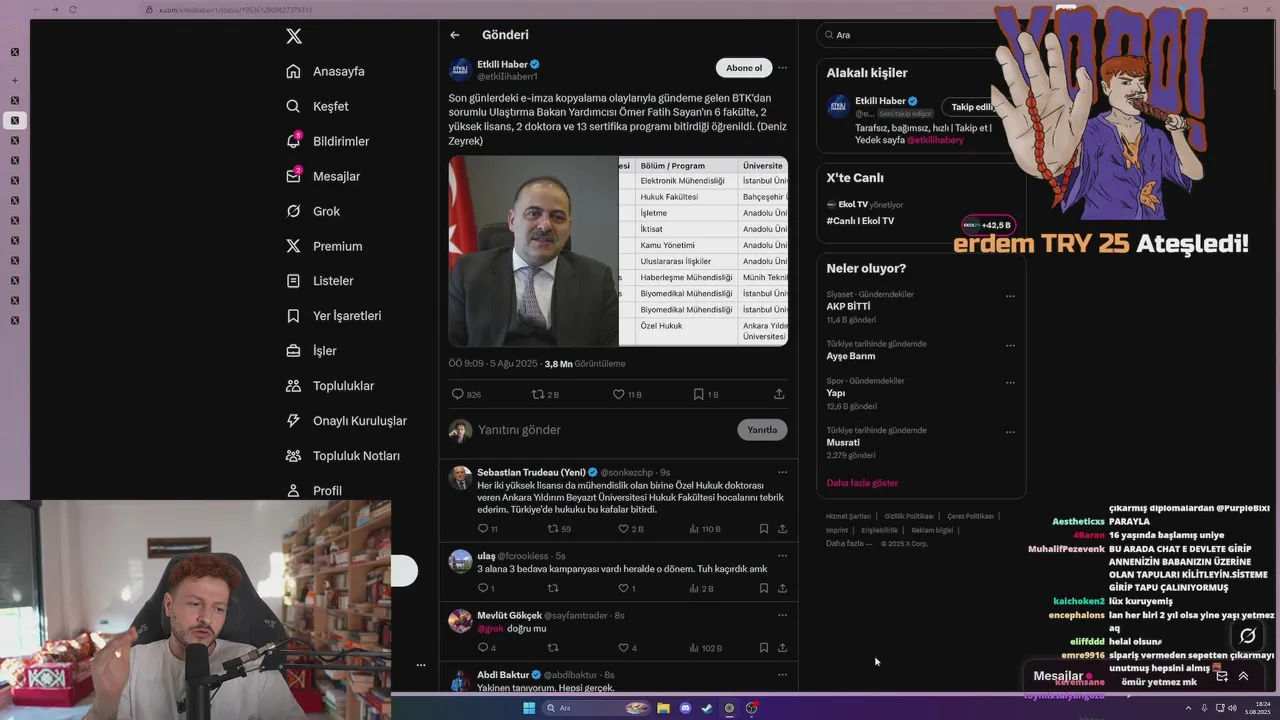Repost the main post (2 B reposts)
This screenshot has height=720, width=1280.
[x=545, y=394]
